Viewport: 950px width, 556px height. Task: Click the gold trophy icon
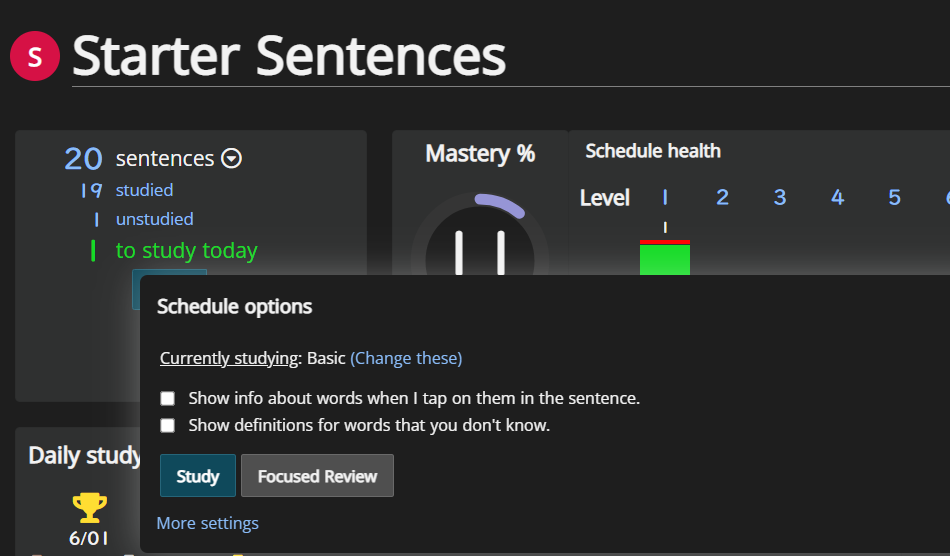click(90, 508)
